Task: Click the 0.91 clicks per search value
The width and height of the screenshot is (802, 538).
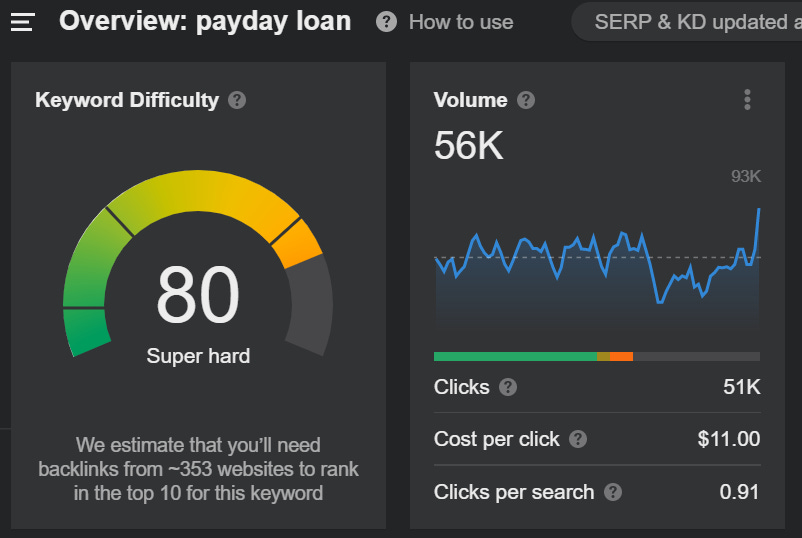Action: [739, 492]
